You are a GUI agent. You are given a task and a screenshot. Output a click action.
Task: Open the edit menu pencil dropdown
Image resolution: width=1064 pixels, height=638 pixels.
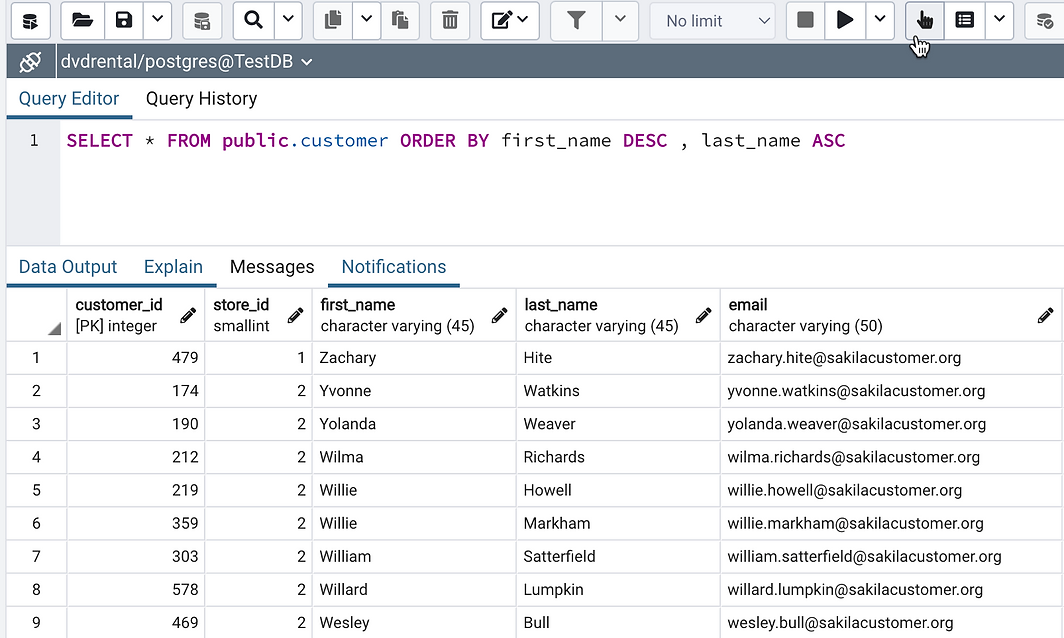(510, 20)
